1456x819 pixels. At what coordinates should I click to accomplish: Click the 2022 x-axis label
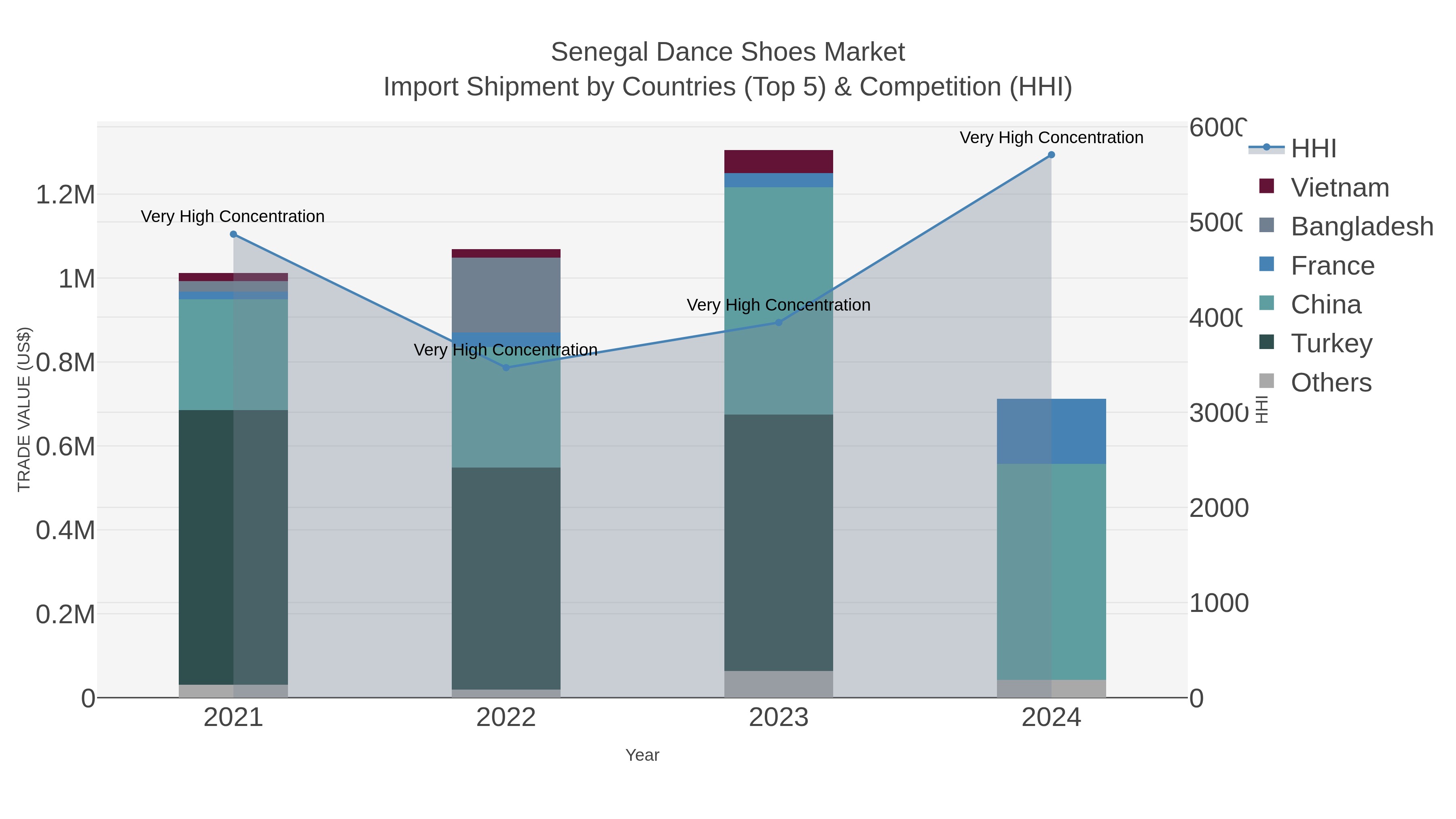506,718
